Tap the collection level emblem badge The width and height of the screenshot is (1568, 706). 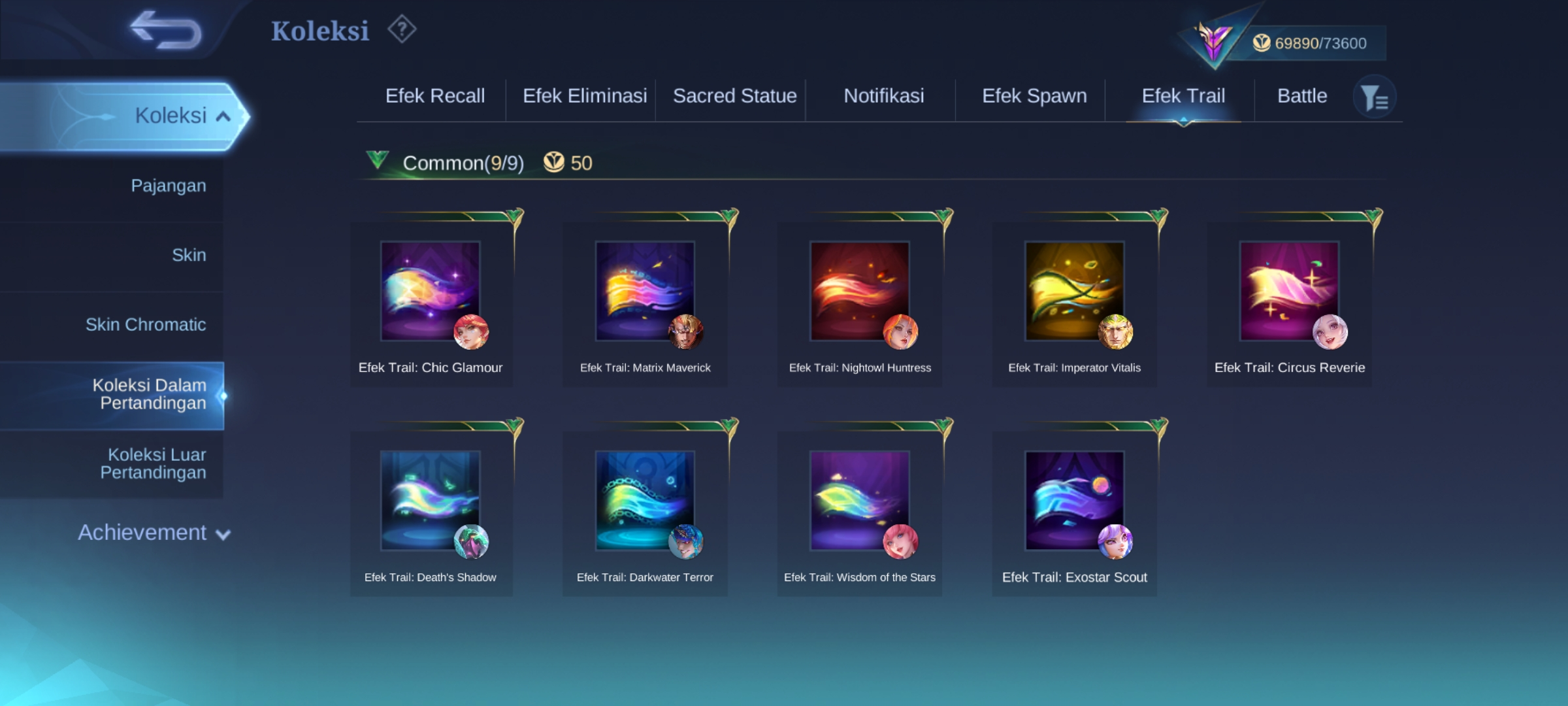[1213, 41]
